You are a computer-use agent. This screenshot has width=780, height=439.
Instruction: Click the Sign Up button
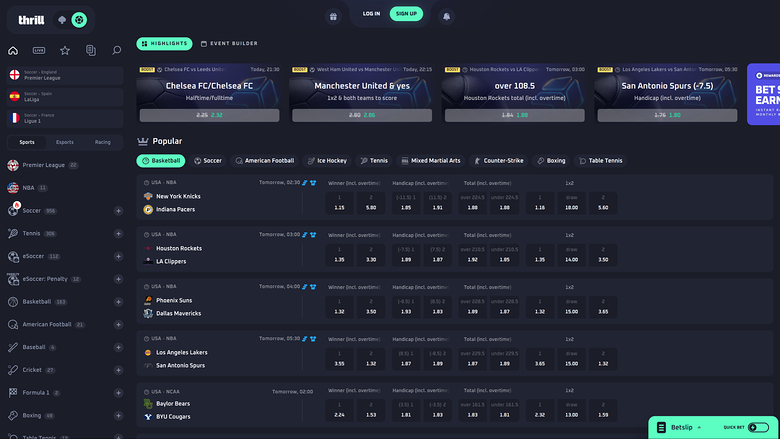click(406, 14)
